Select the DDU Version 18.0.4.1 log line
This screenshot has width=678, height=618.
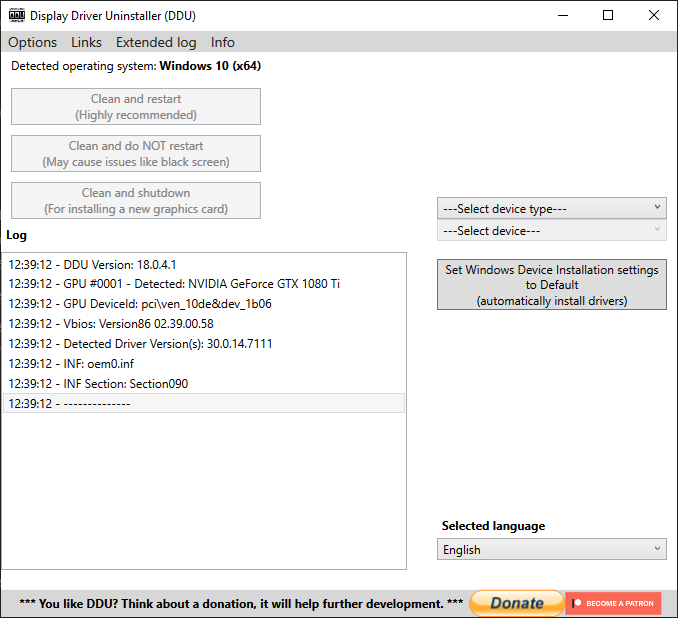click(204, 265)
